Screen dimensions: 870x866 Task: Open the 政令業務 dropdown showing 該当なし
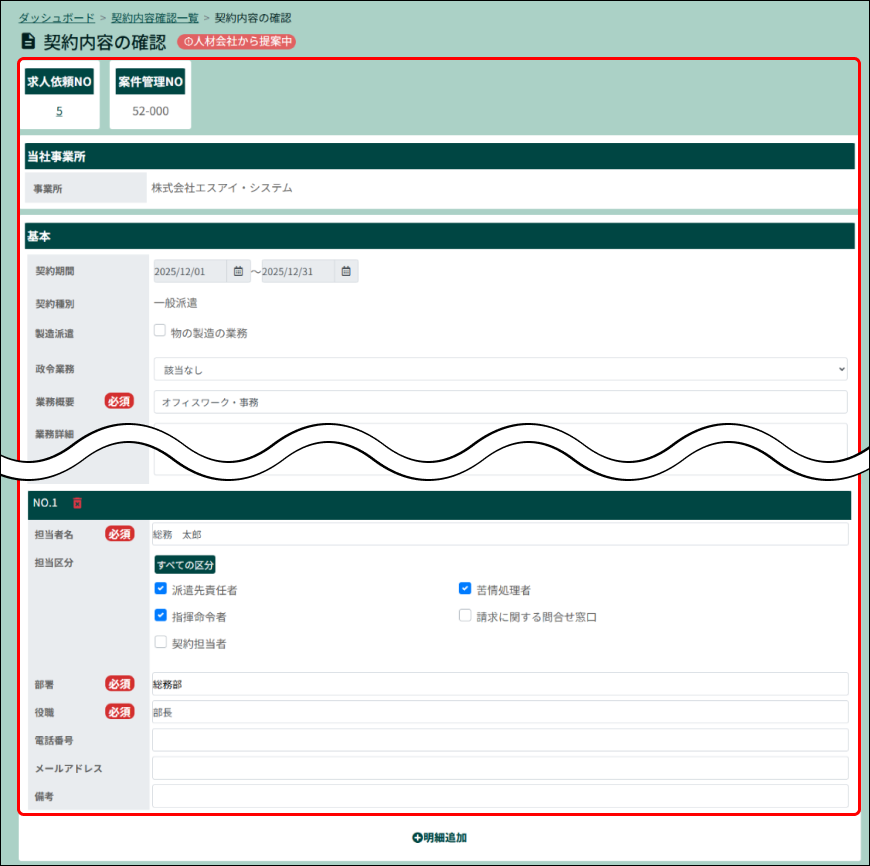coord(500,369)
